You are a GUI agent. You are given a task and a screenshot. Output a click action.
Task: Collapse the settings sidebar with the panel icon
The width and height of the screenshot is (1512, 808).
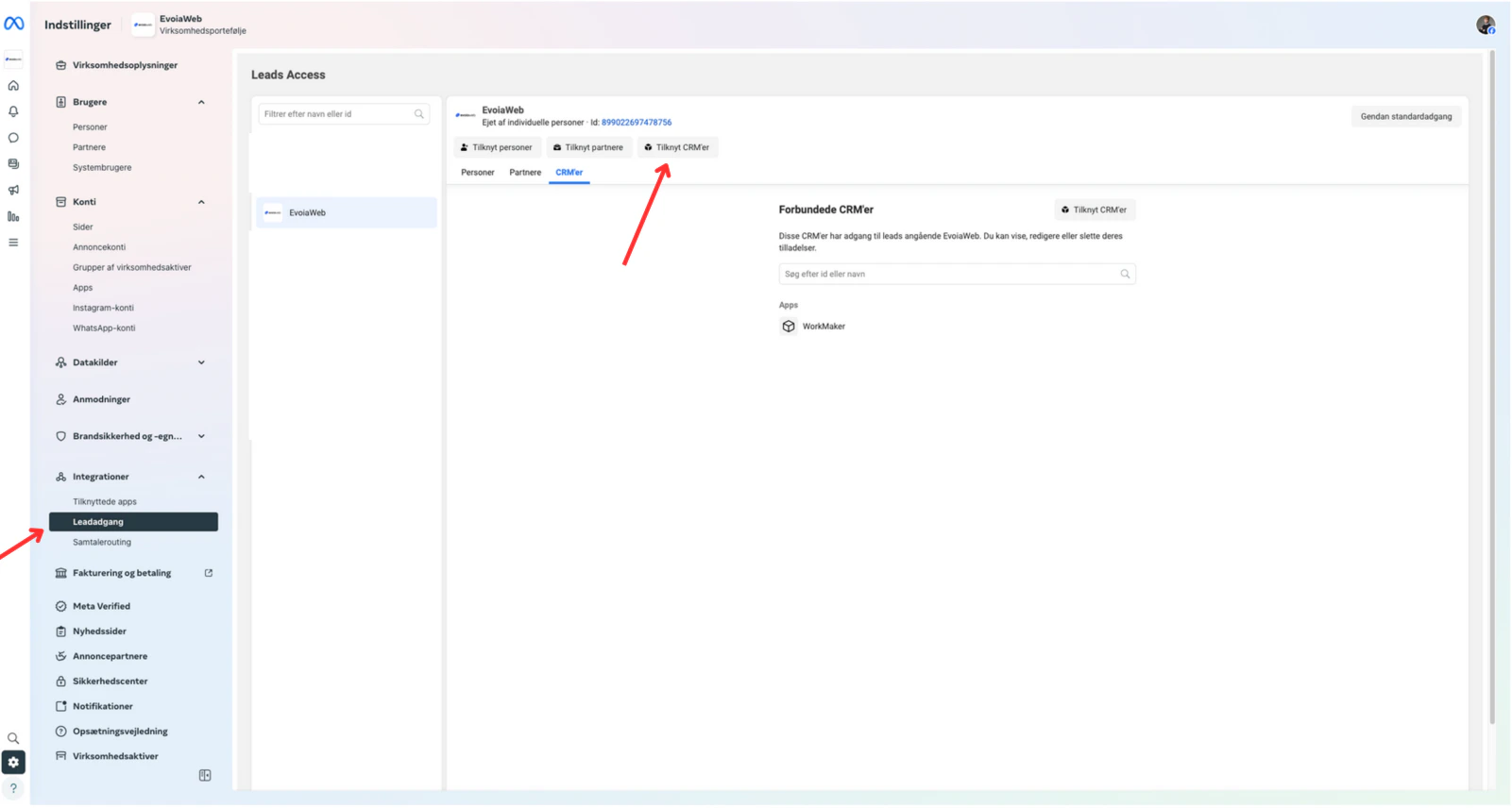pos(205,775)
